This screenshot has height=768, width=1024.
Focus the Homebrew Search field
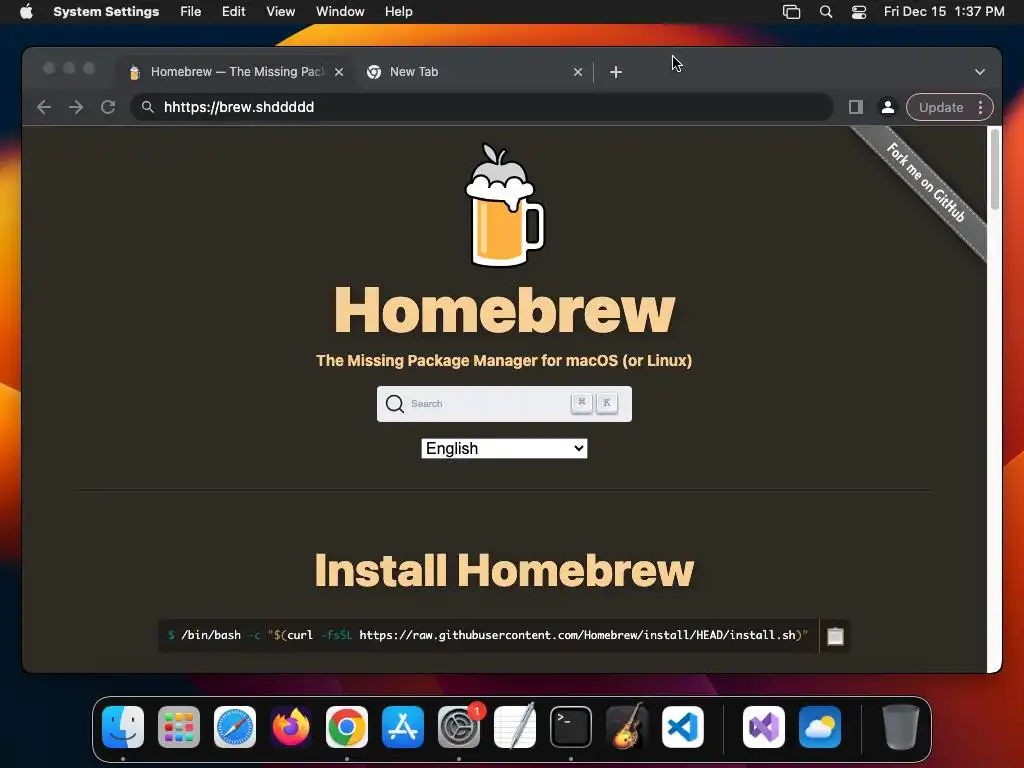point(504,404)
